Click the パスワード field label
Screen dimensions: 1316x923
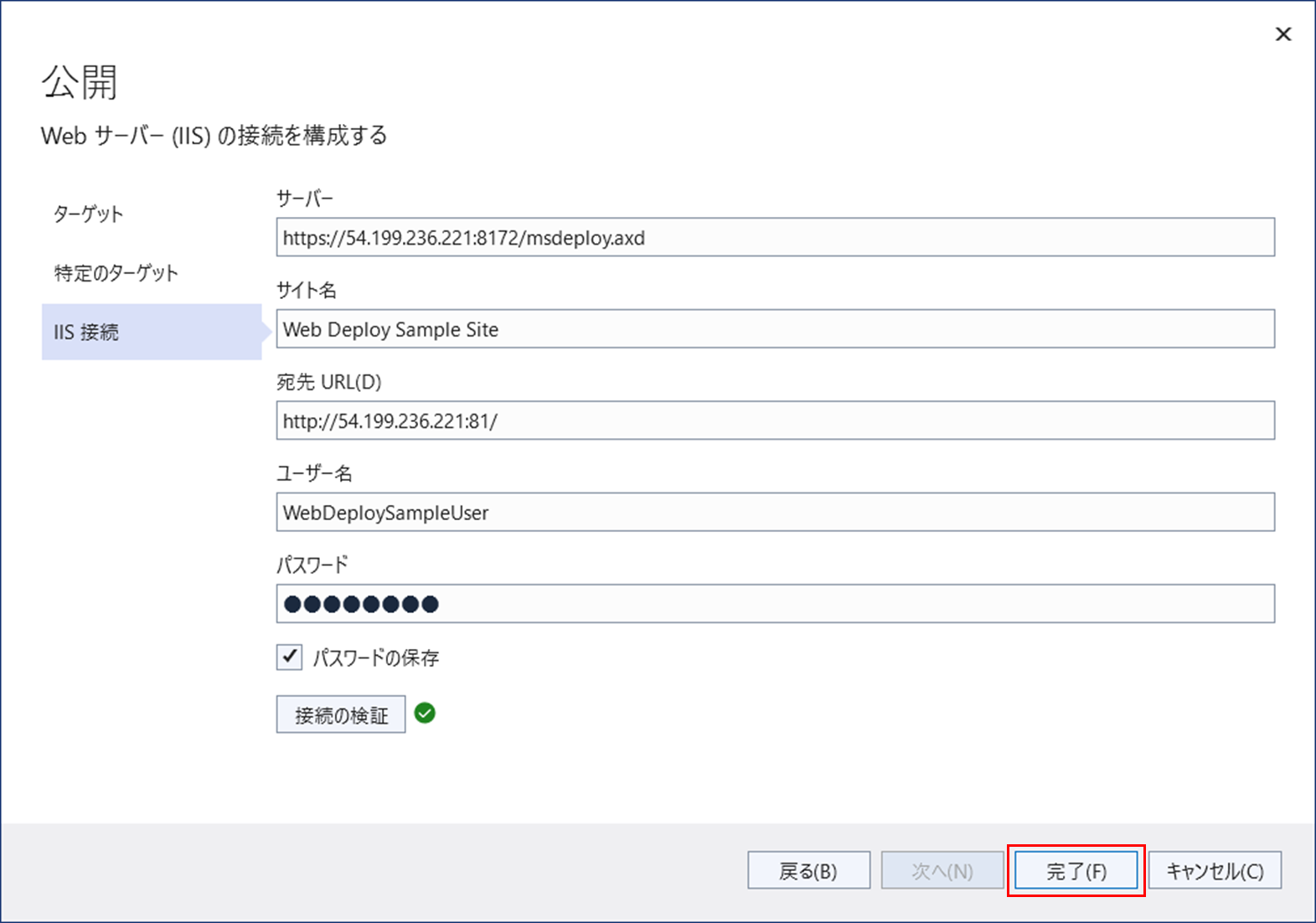point(312,565)
